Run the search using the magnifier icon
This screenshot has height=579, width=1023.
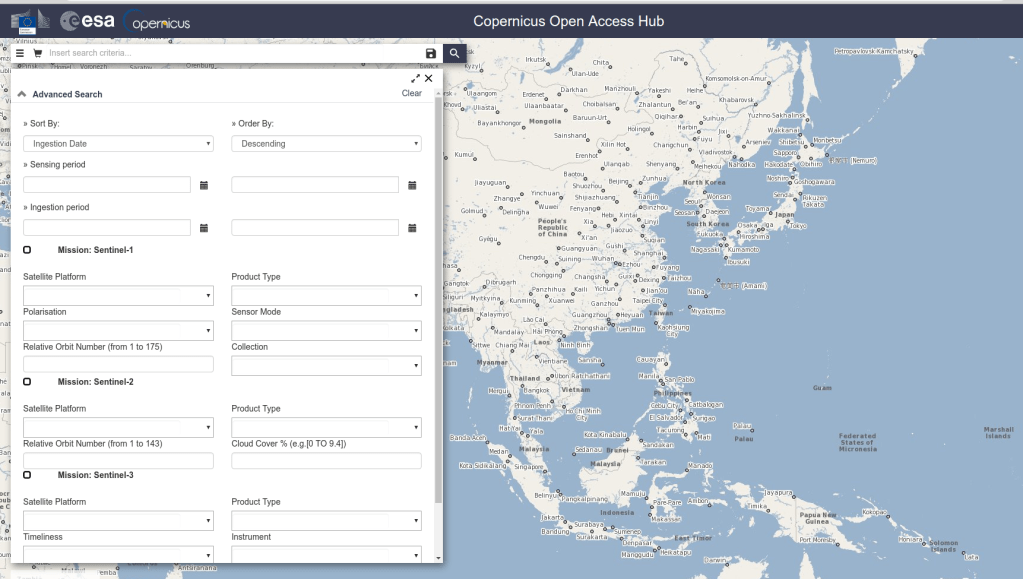click(x=454, y=53)
